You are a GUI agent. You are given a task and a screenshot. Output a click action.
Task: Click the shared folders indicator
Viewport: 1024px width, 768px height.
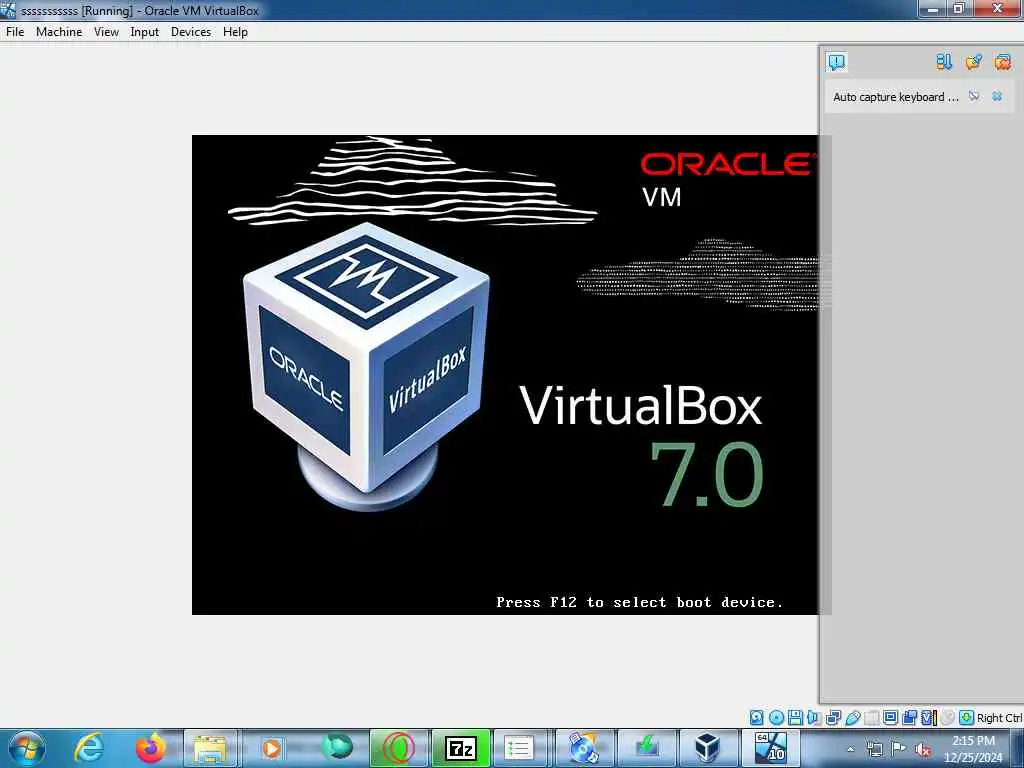(x=871, y=718)
